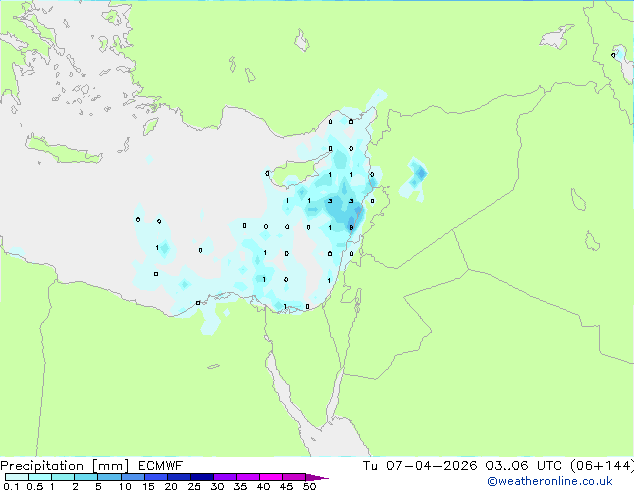Viewport: 634px width, 490px height.
Task: Click the legend label '35'
Action: 240,486
